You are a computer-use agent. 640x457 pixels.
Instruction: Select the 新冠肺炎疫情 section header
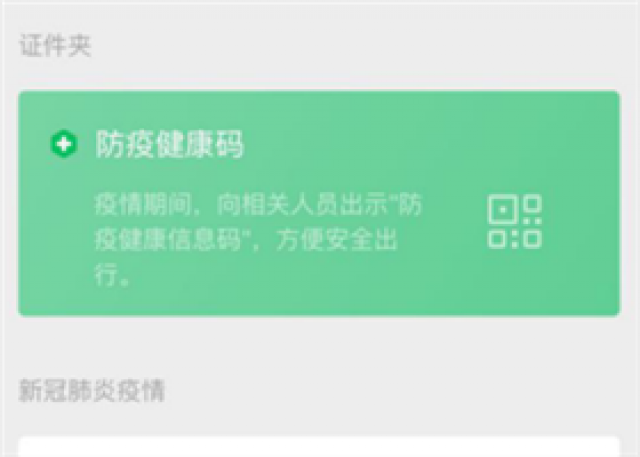(92, 390)
